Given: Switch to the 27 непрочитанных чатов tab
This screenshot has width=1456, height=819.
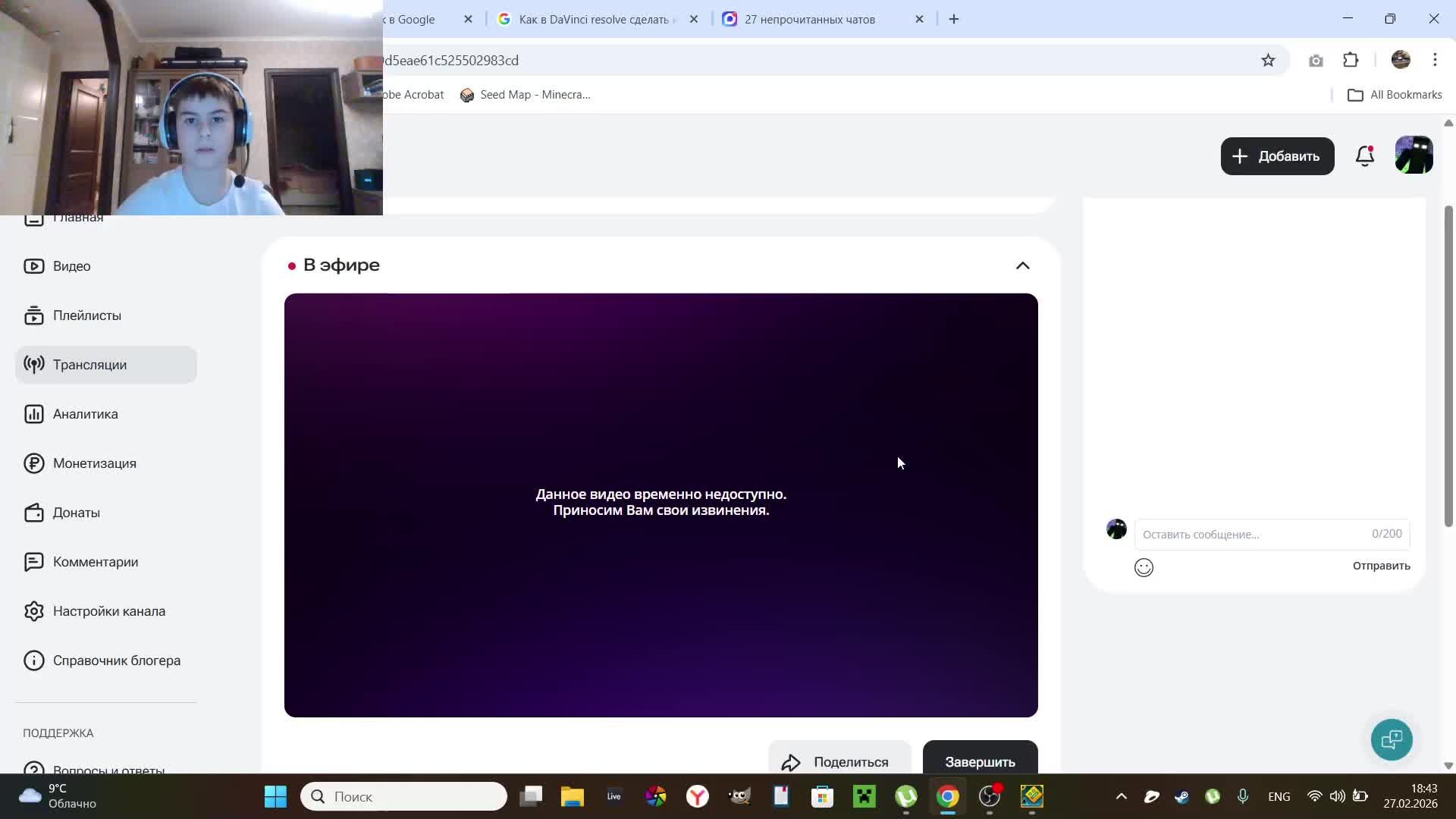Looking at the screenshot, I should [809, 20].
